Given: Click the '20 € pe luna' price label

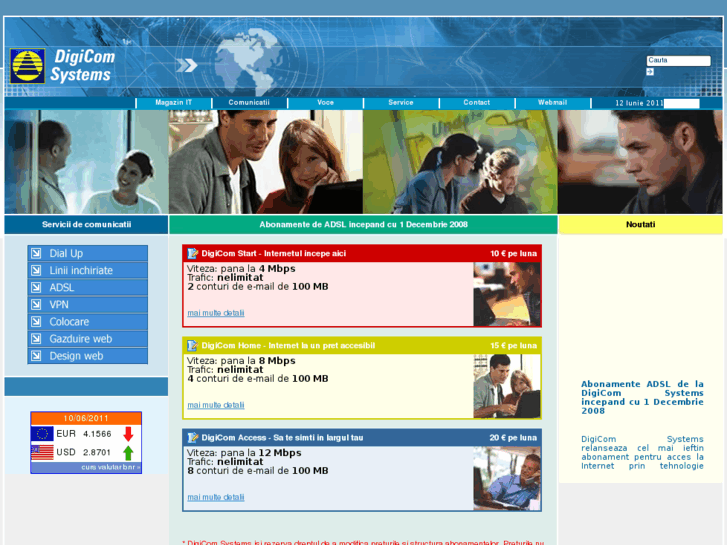Looking at the screenshot, I should [x=513, y=438].
